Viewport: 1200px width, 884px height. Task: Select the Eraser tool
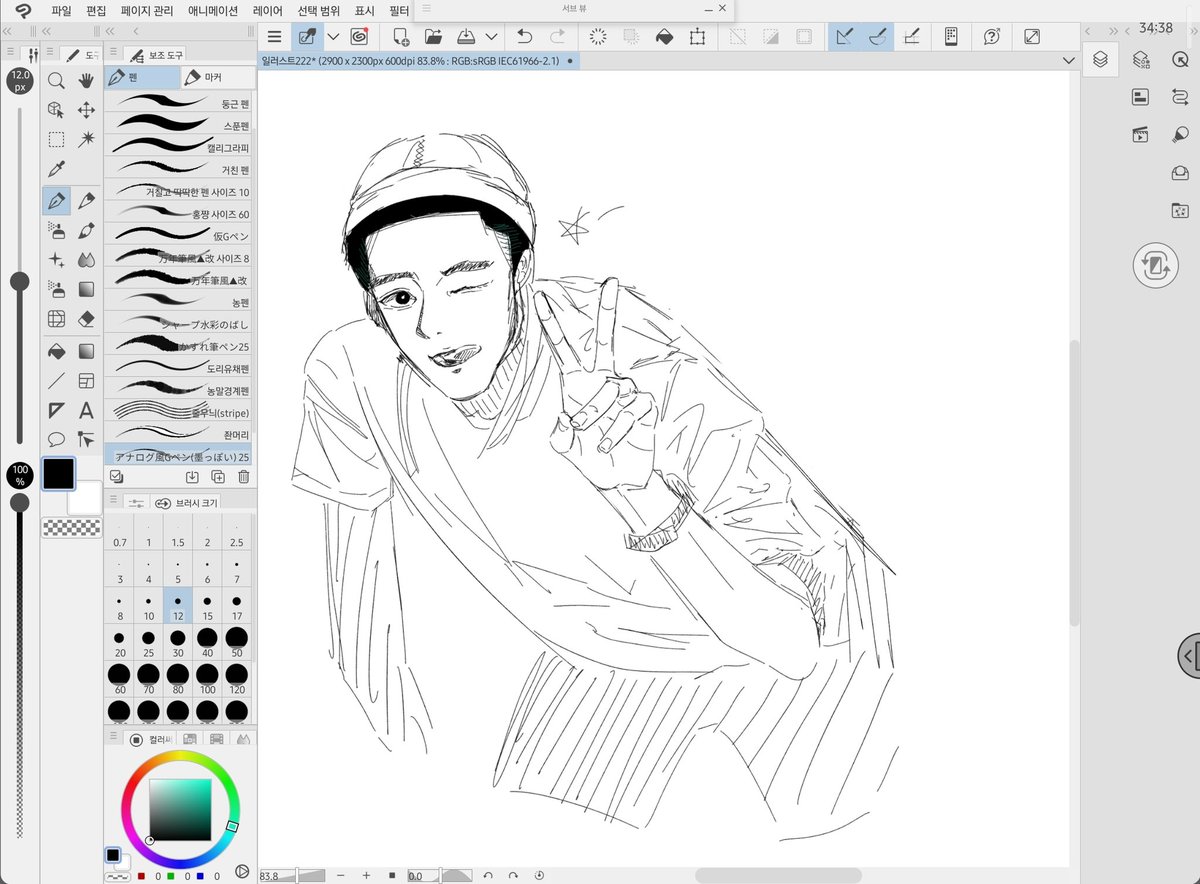click(86, 319)
